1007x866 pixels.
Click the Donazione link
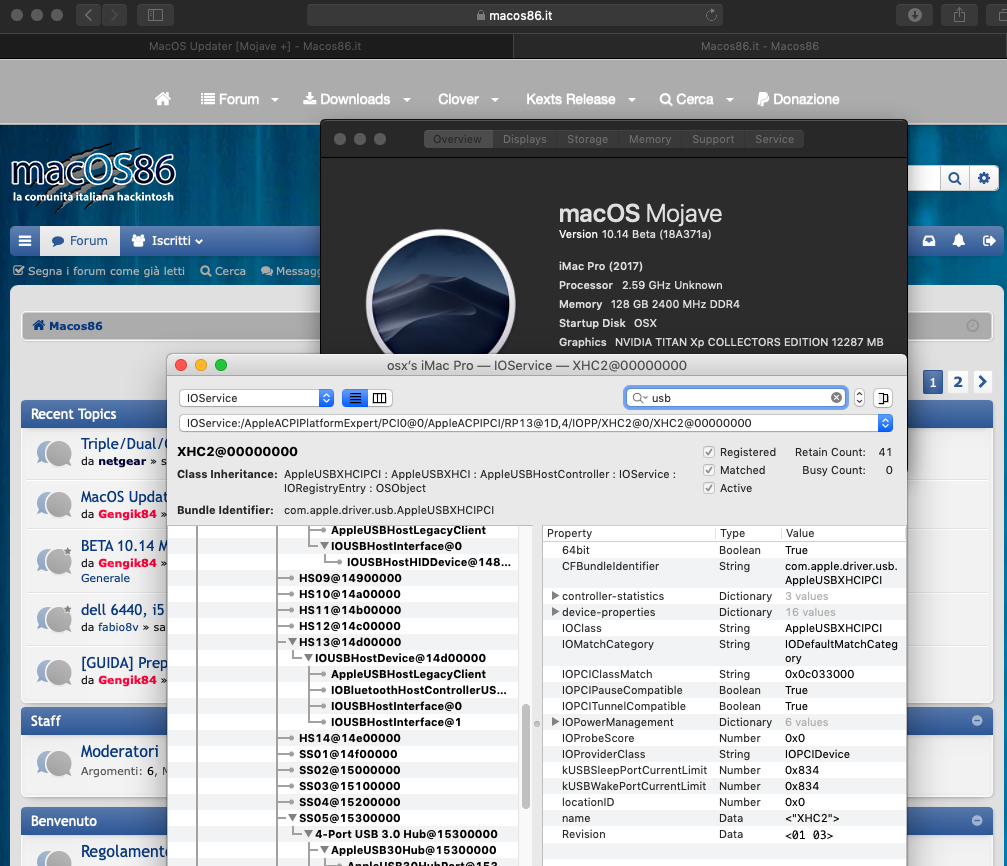(798, 99)
